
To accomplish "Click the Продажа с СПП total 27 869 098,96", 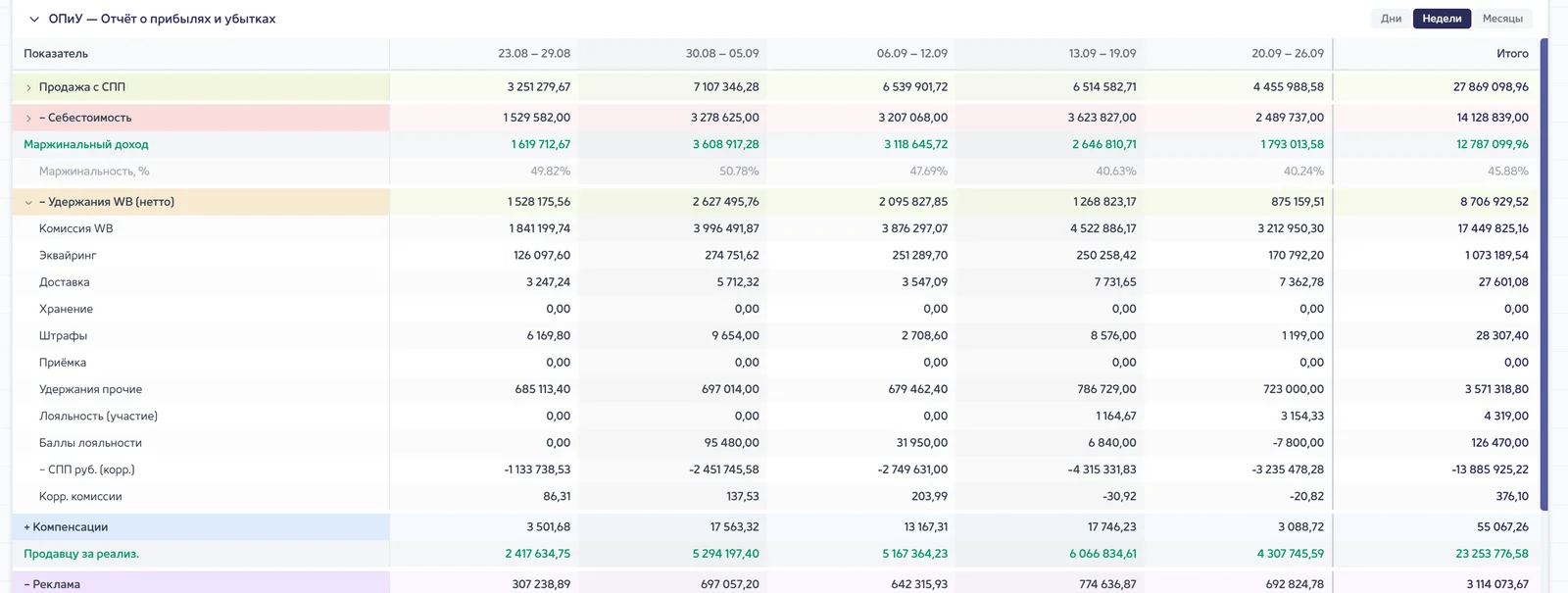I will tap(1491, 87).
